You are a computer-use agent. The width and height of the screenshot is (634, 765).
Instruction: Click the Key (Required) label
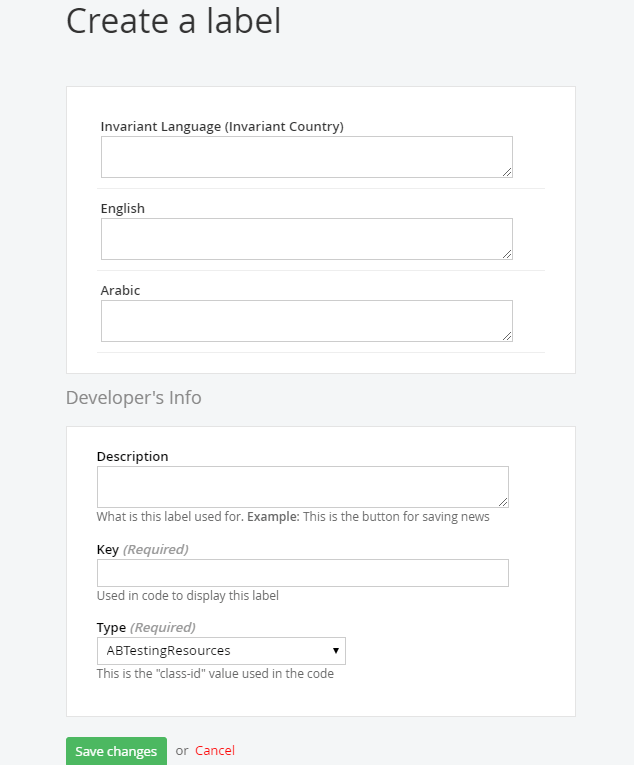(142, 550)
